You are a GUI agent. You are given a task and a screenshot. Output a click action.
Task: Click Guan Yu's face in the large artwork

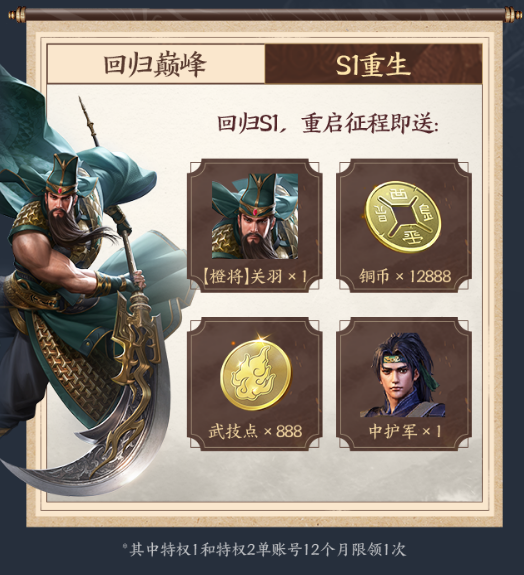61,205
